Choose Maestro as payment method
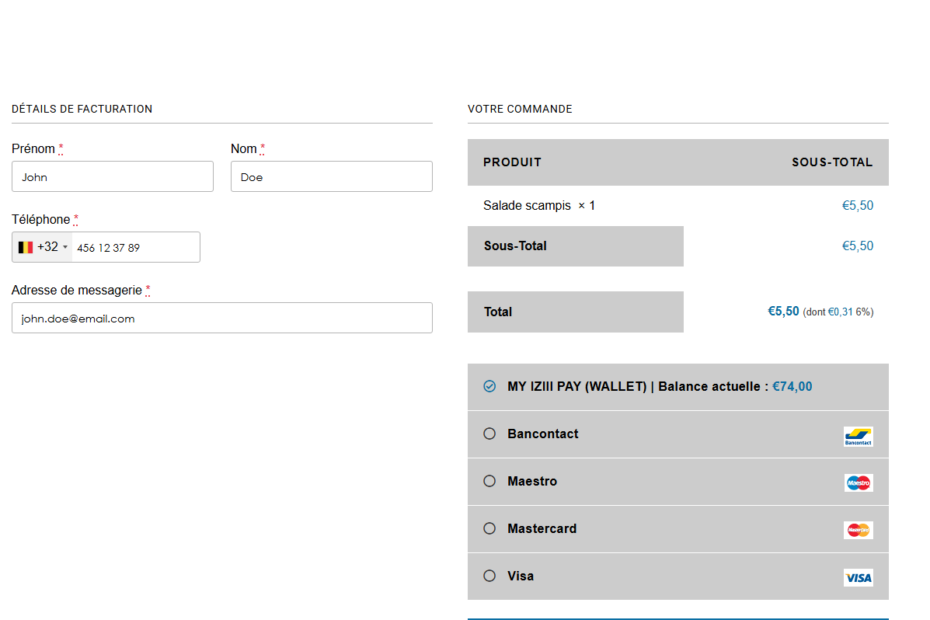Image resolution: width=930 pixels, height=620 pixels. tap(489, 481)
